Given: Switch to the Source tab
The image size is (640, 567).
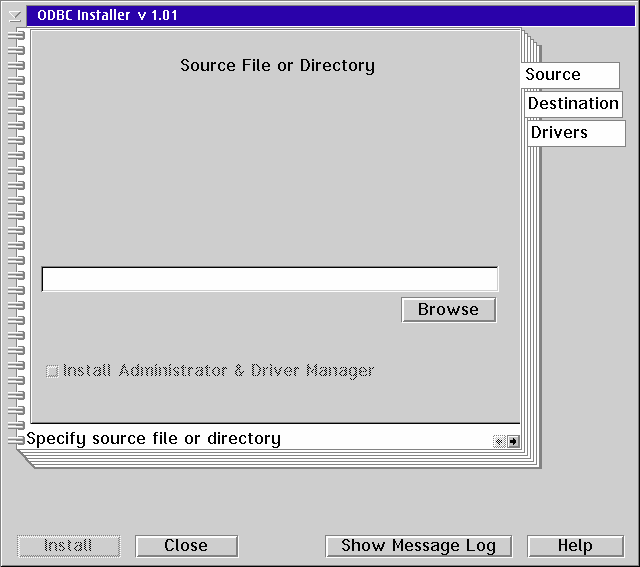Looking at the screenshot, I should click(x=570, y=75).
